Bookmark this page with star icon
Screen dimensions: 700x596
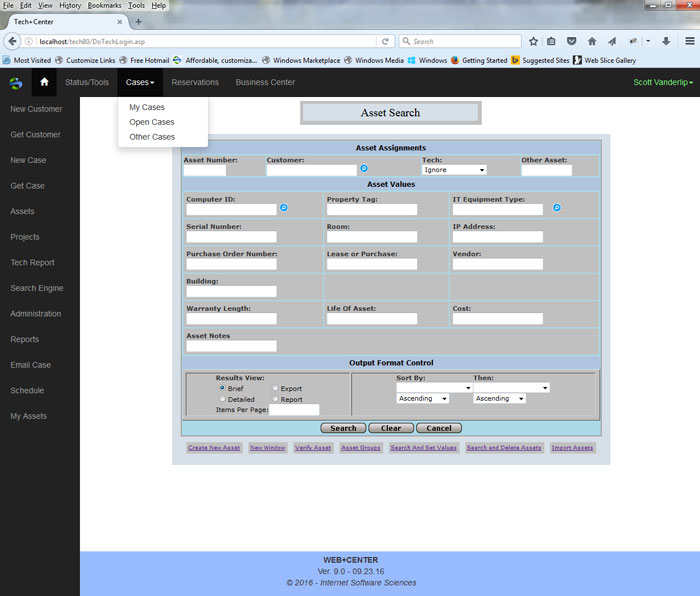click(x=533, y=42)
